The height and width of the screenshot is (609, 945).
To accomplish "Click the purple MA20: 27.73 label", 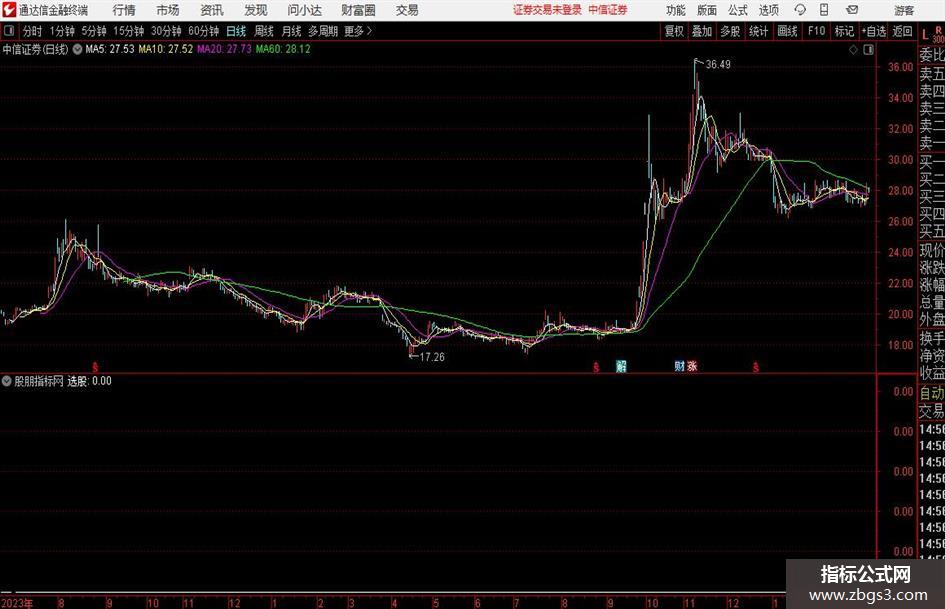I will 224,49.
